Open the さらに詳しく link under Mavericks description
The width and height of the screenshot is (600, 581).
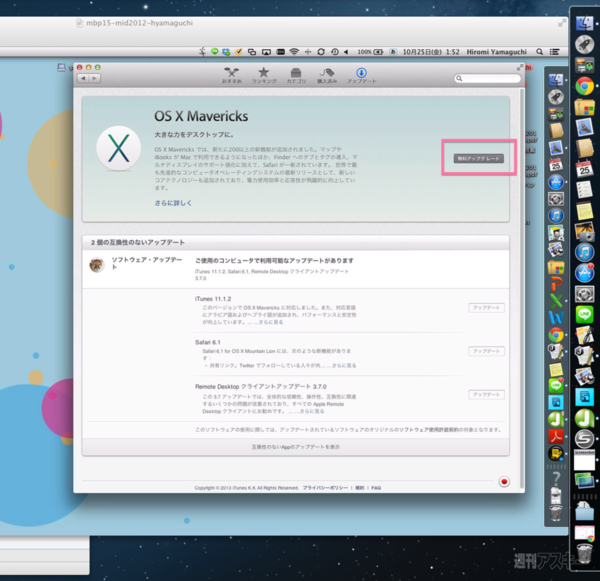tap(173, 203)
